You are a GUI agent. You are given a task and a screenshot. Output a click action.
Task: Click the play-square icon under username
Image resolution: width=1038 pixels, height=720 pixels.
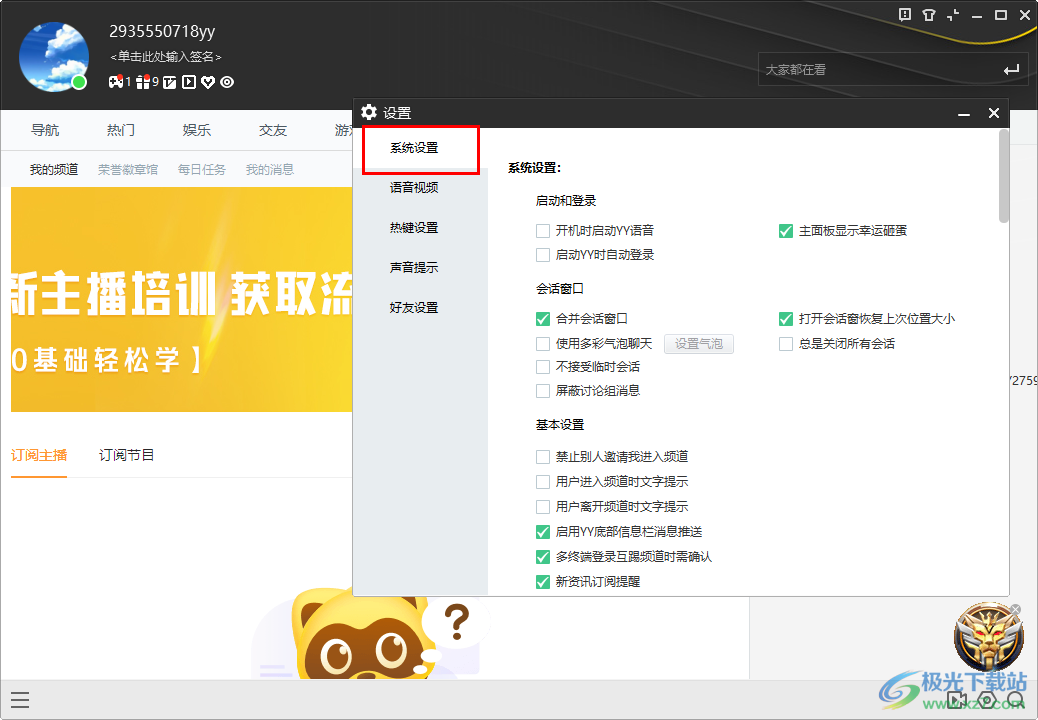[x=189, y=82]
